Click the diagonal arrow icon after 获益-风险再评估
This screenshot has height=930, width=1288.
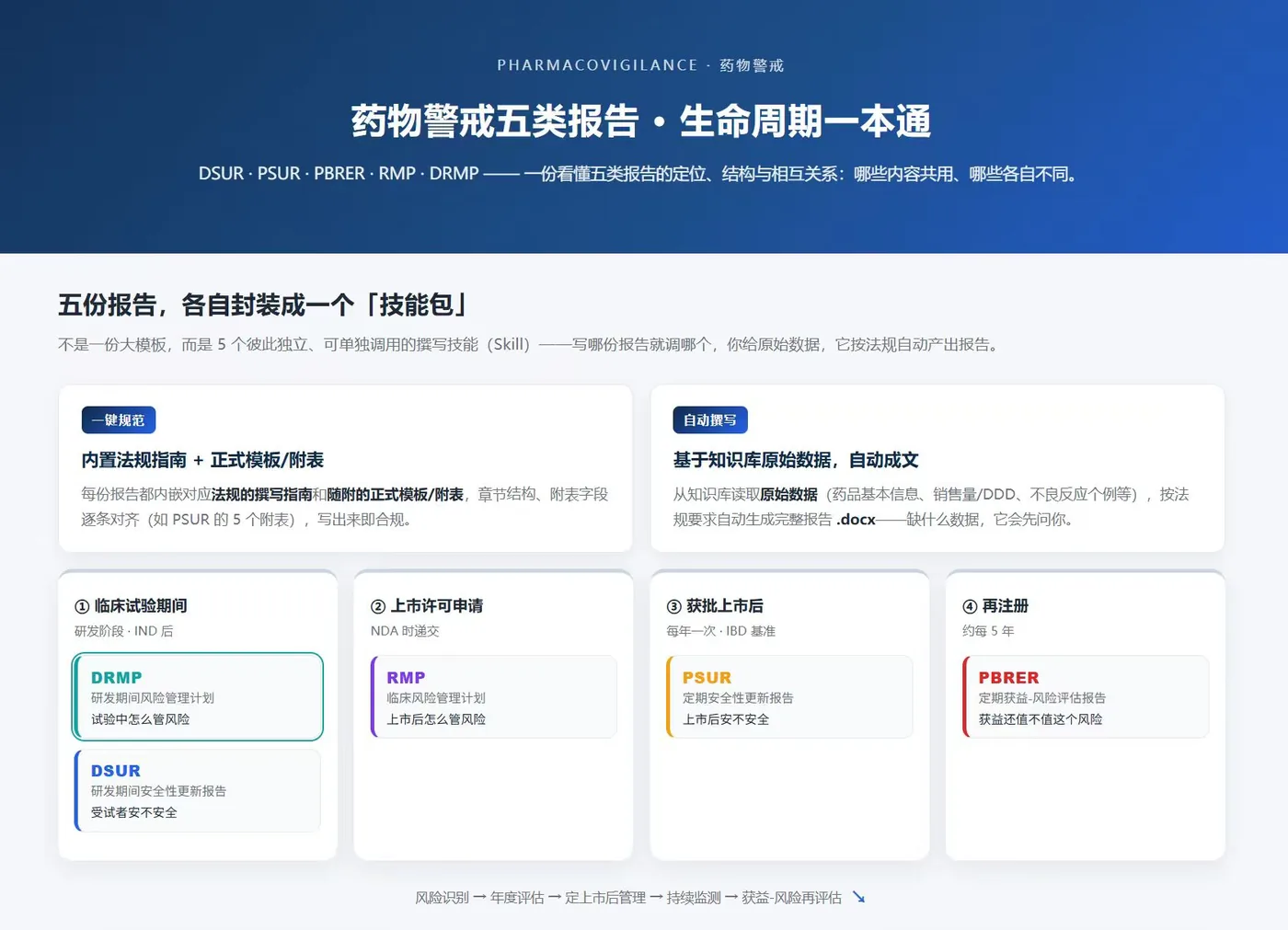coord(858,897)
